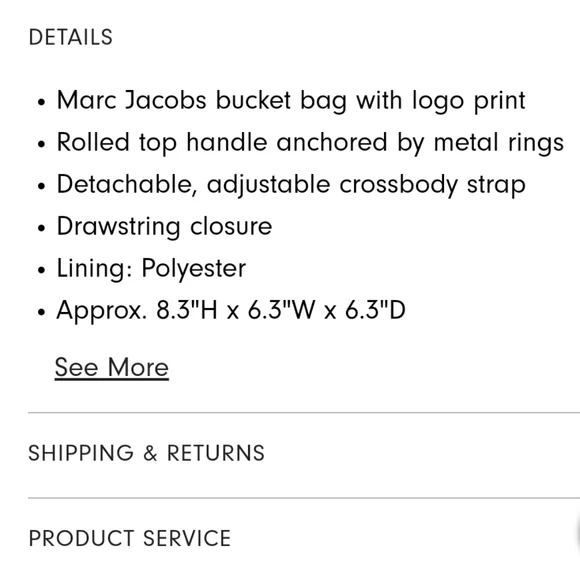Image resolution: width=580 pixels, height=580 pixels.
Task: Expand the SHIPPING & RETURNS section
Action: pyautogui.click(x=146, y=453)
